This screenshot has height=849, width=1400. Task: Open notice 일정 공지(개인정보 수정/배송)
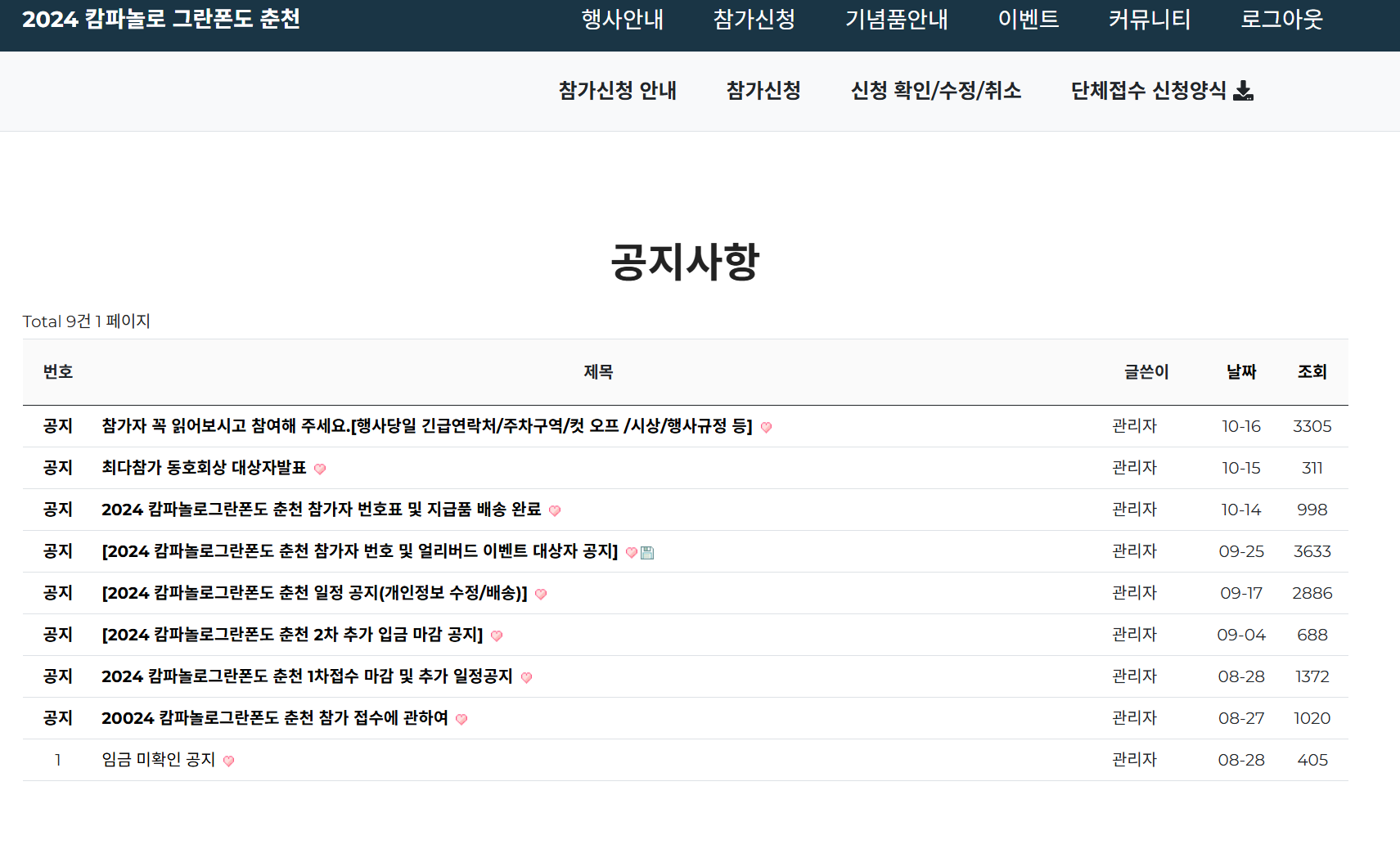[314, 593]
